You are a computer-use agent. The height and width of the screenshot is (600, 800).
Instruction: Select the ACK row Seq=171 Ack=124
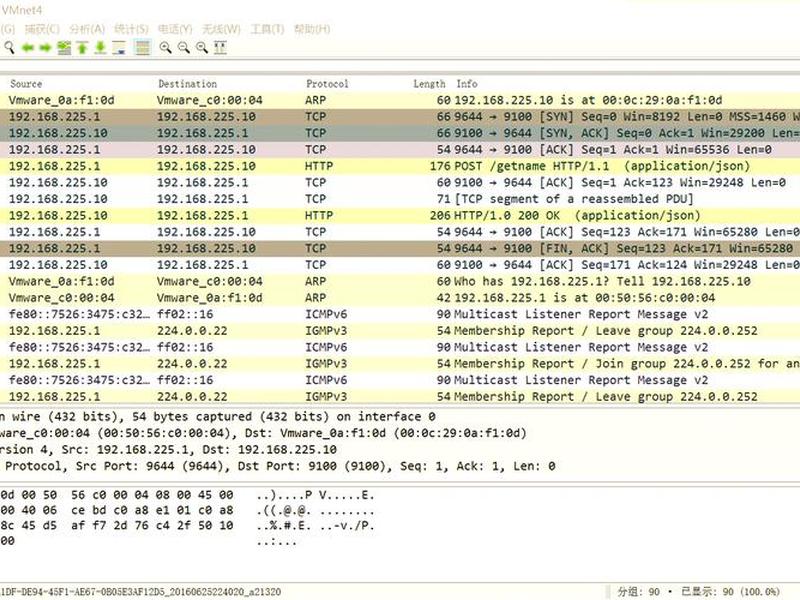click(400, 265)
